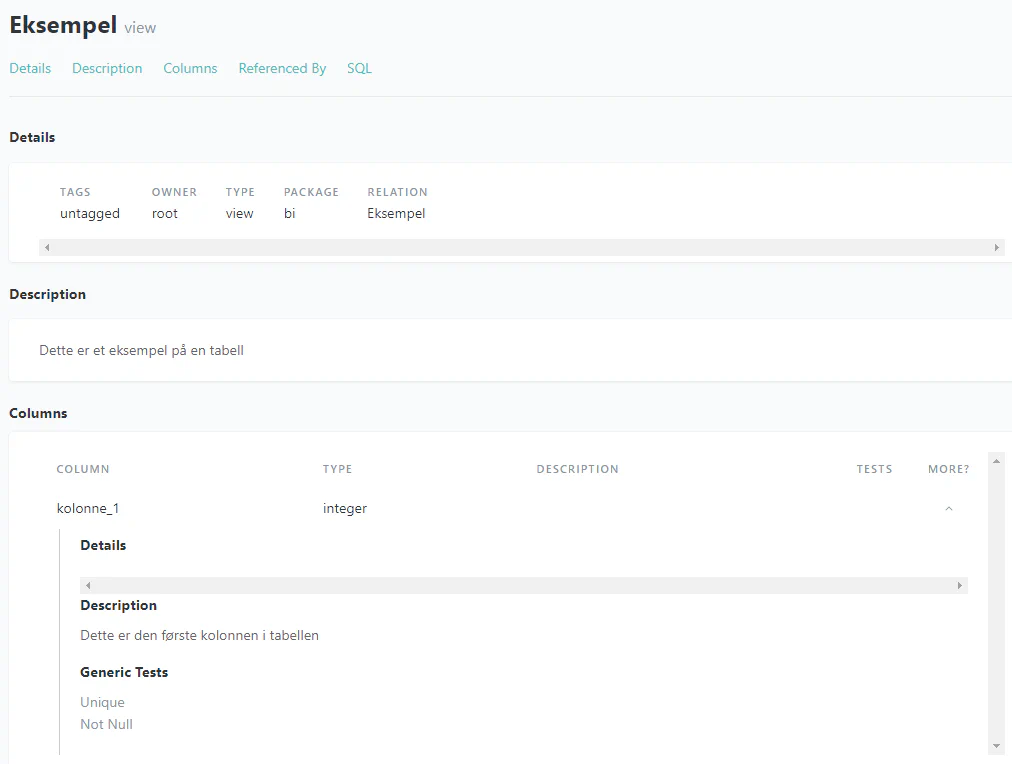Select the kolonne_1 column name

[88, 508]
